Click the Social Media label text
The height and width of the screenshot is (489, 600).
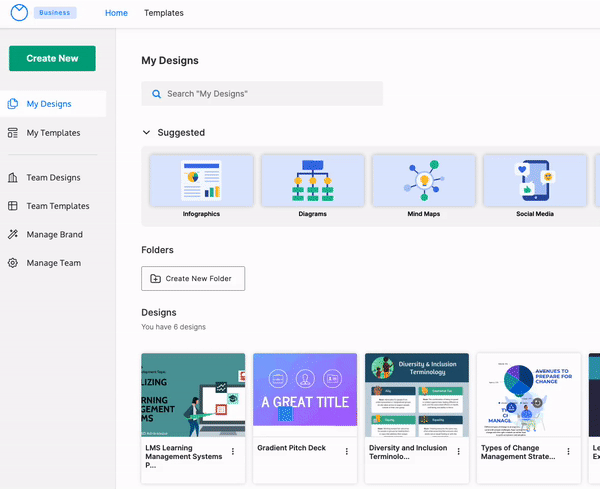point(535,214)
